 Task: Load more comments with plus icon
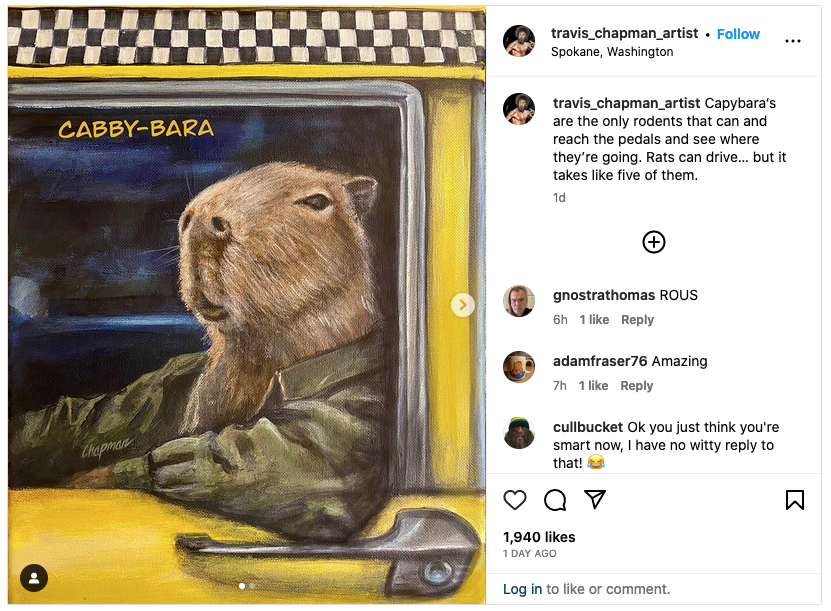point(654,242)
